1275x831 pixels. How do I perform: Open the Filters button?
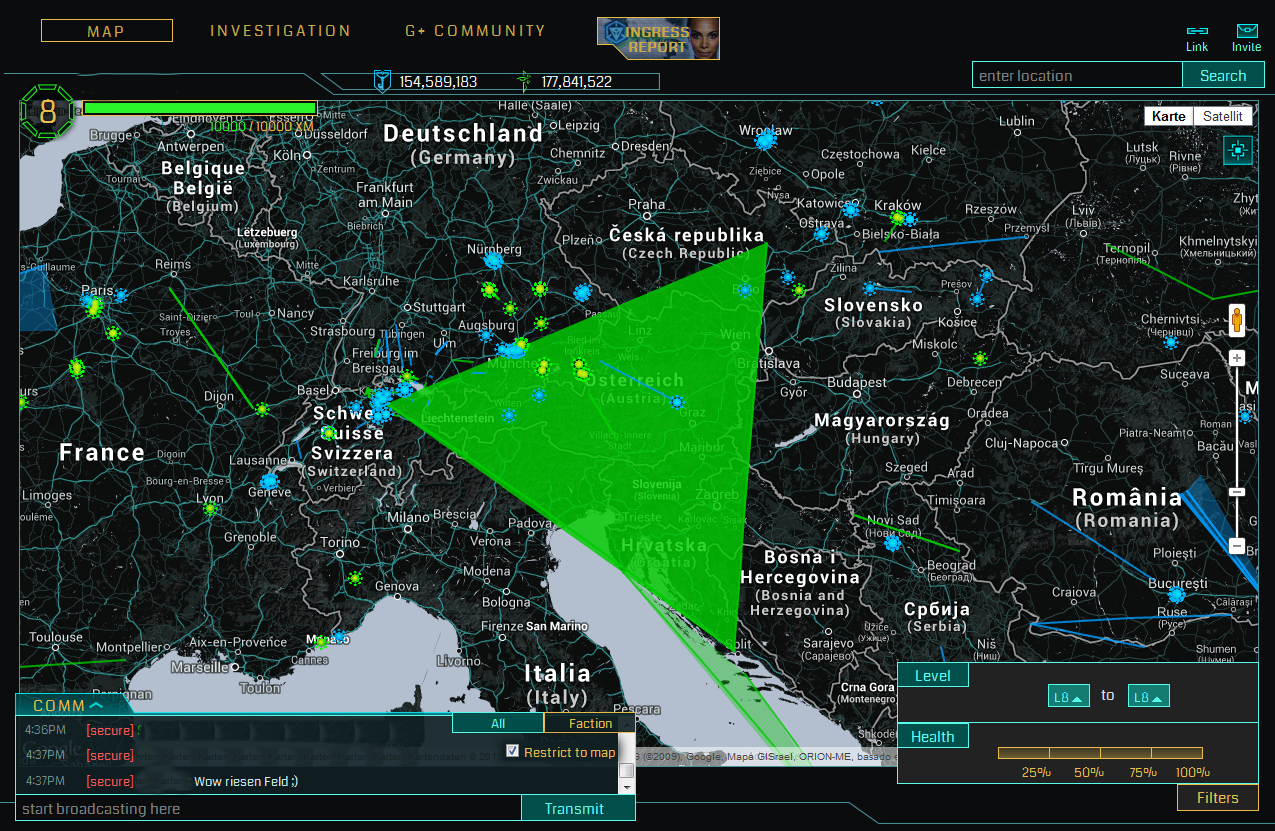(1217, 797)
